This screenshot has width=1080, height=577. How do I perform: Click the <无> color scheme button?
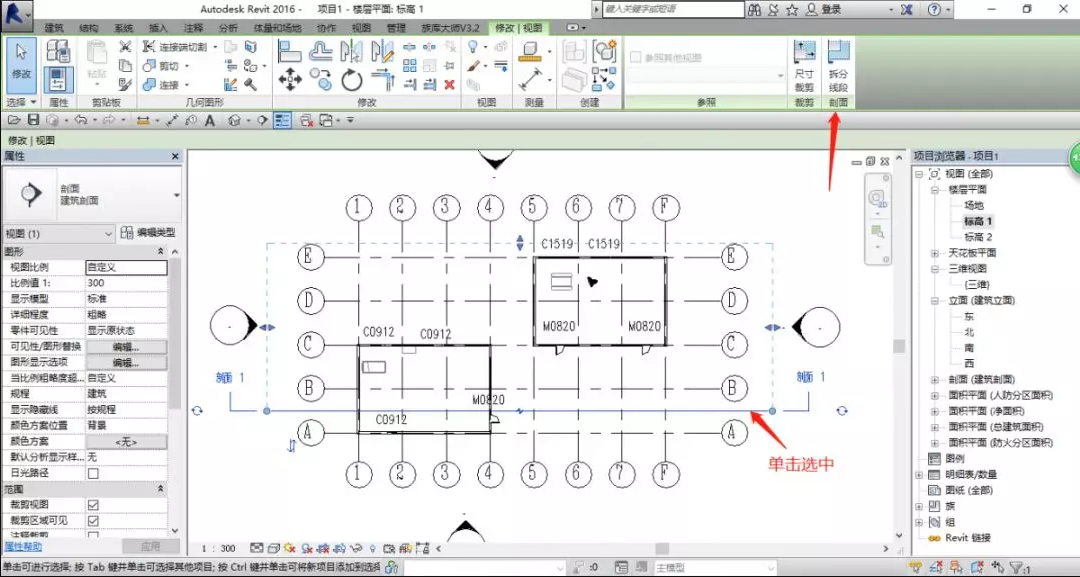pos(126,441)
